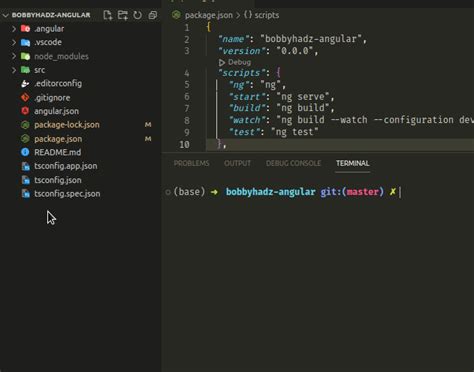474x372 pixels.
Task: Refresh the explorer file tree
Action: 137,15
